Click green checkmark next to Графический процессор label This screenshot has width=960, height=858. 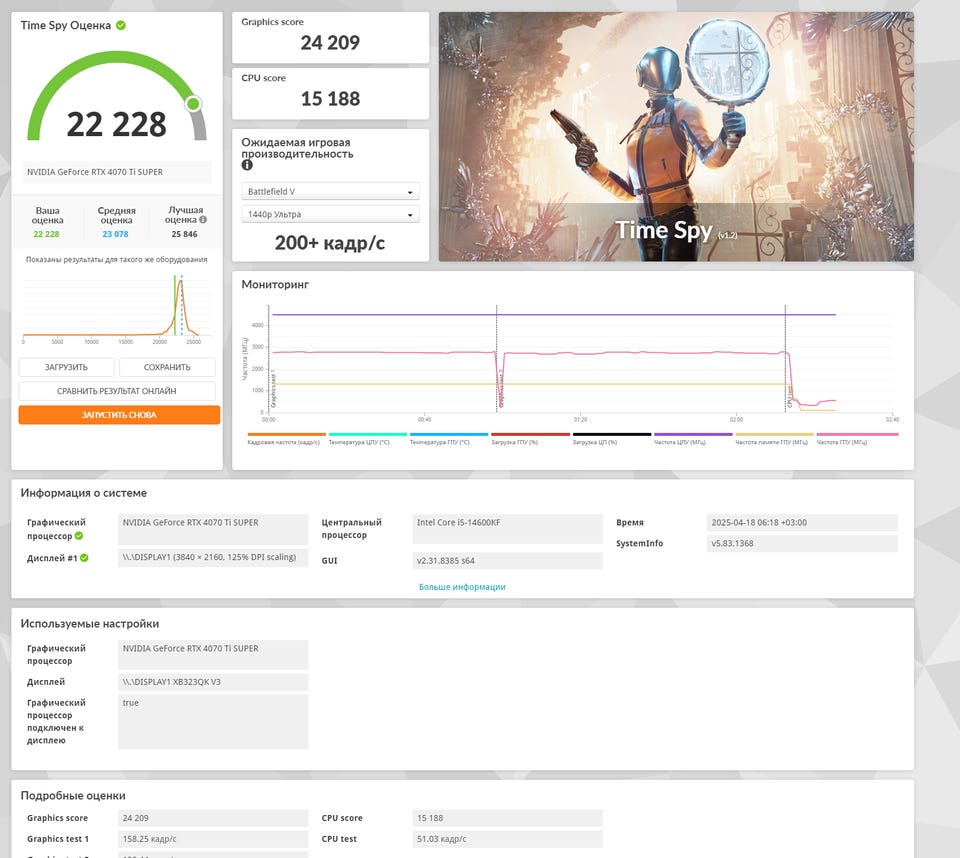79,536
